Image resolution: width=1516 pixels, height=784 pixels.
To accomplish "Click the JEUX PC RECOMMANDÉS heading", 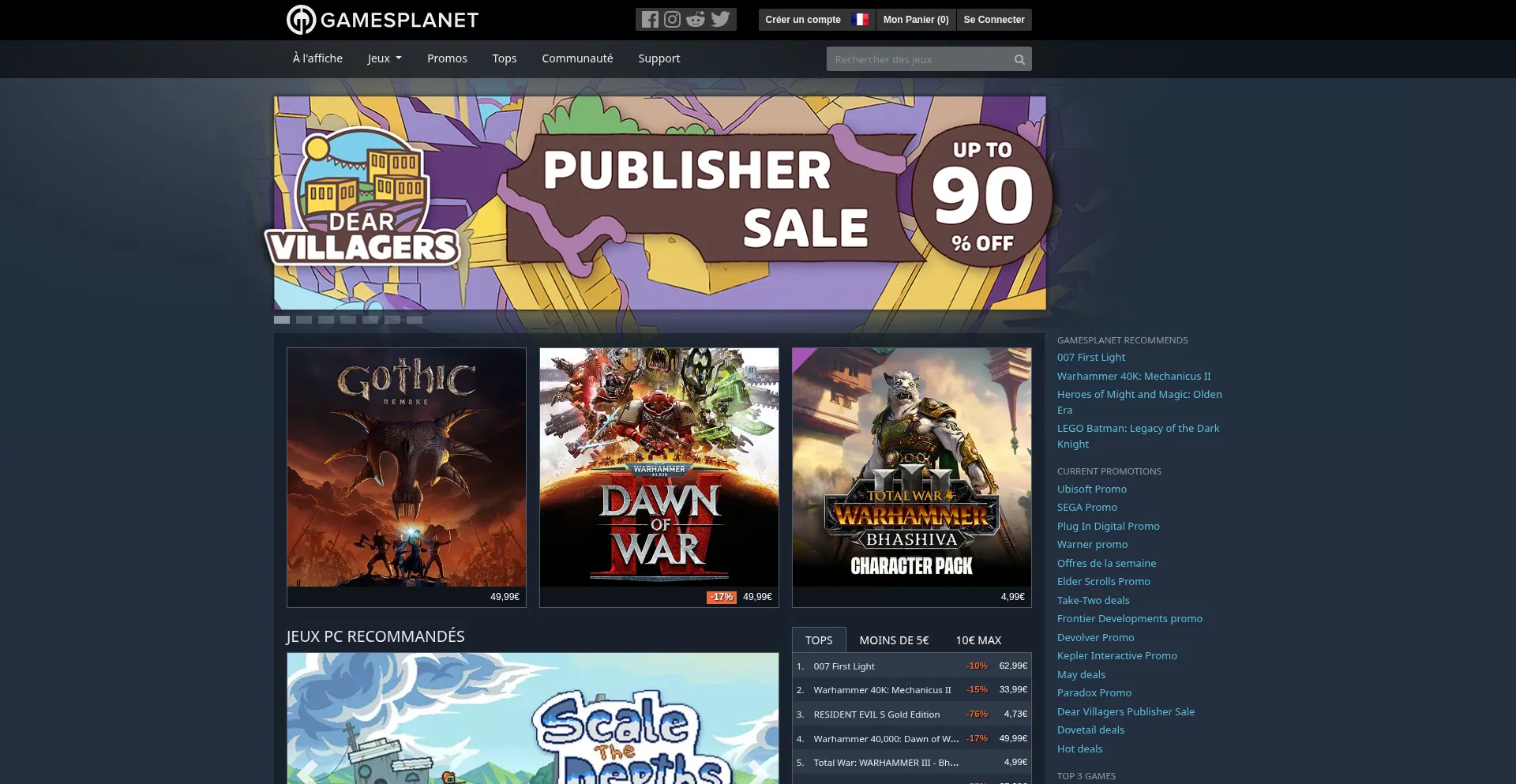I will 375,636.
